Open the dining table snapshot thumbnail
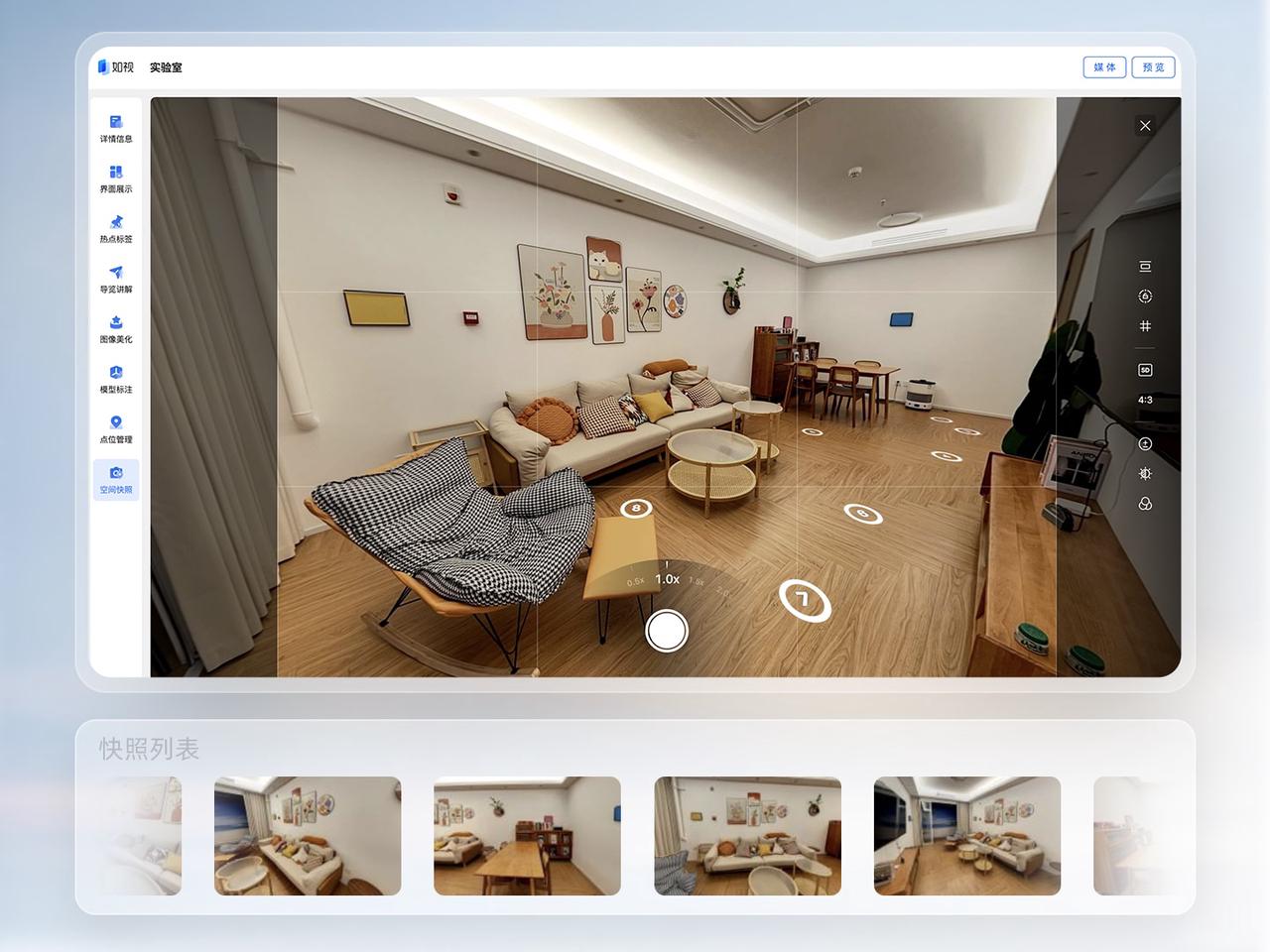Screen dimensions: 1270x952 click(x=527, y=836)
